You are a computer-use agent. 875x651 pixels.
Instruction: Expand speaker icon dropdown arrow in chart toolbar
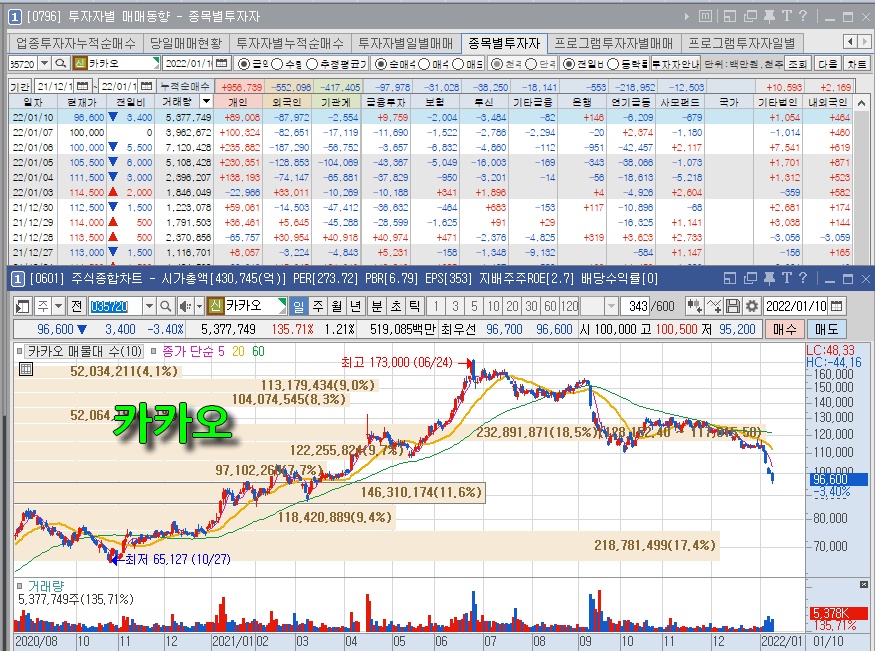tap(198, 306)
